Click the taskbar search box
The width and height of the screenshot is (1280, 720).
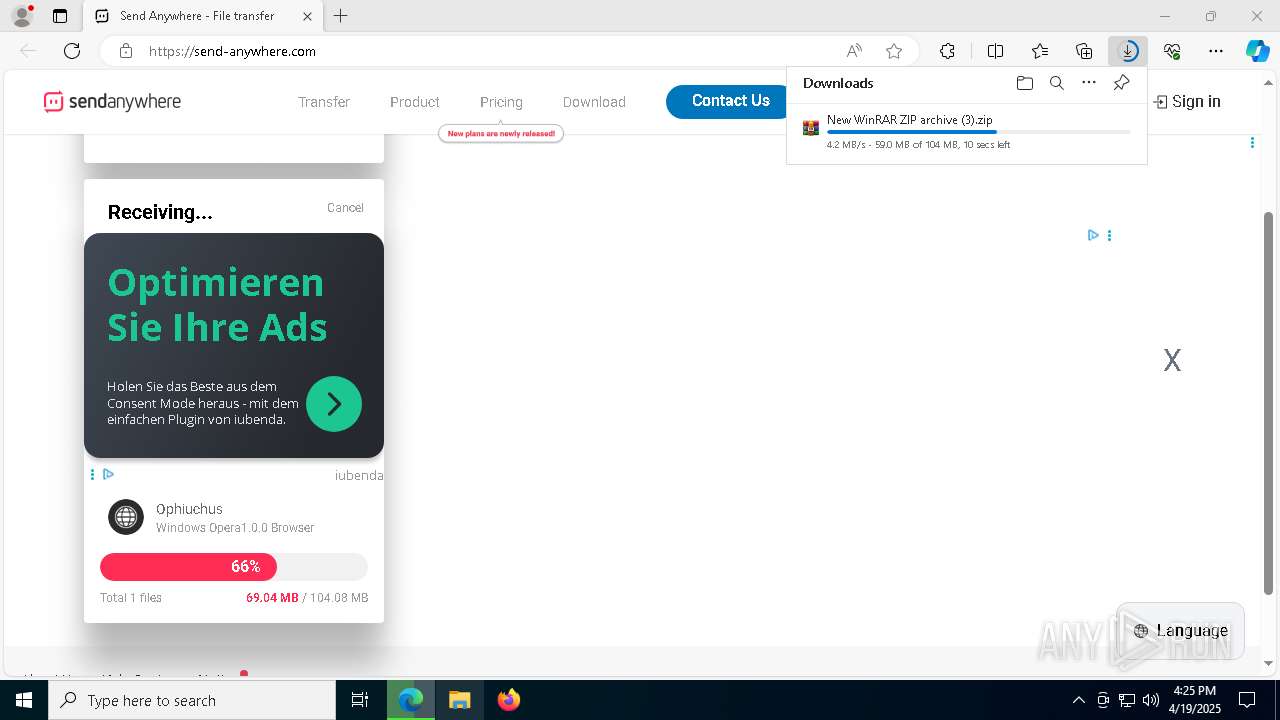point(192,700)
